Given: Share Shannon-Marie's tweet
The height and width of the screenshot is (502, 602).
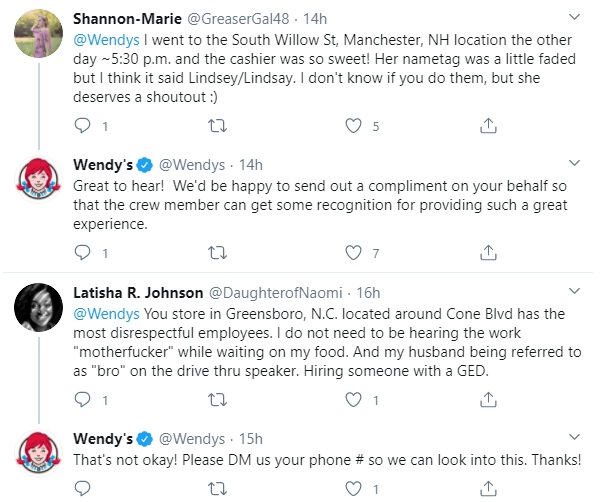Looking at the screenshot, I should pos(488,126).
